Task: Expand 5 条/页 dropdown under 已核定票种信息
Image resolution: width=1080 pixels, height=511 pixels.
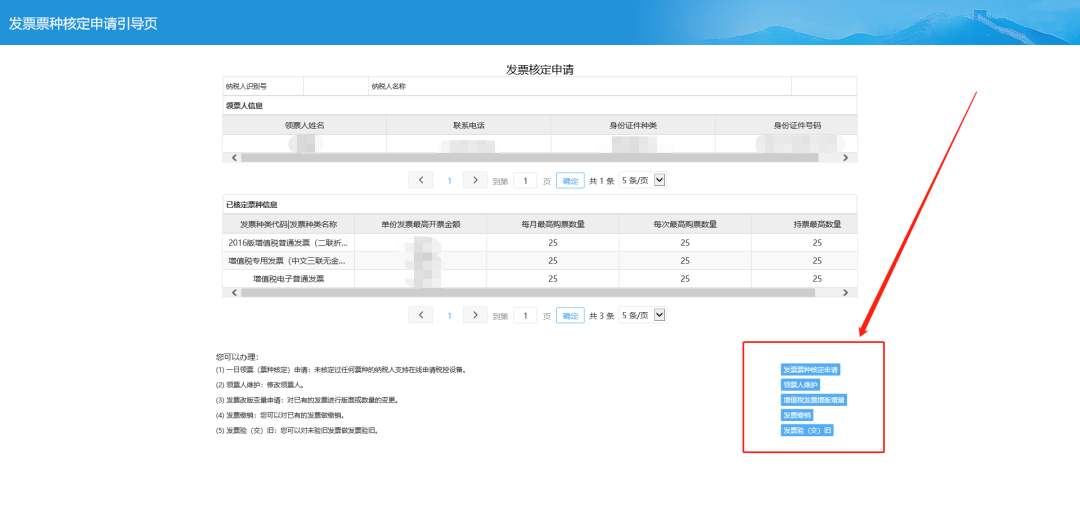Action: pyautogui.click(x=642, y=315)
